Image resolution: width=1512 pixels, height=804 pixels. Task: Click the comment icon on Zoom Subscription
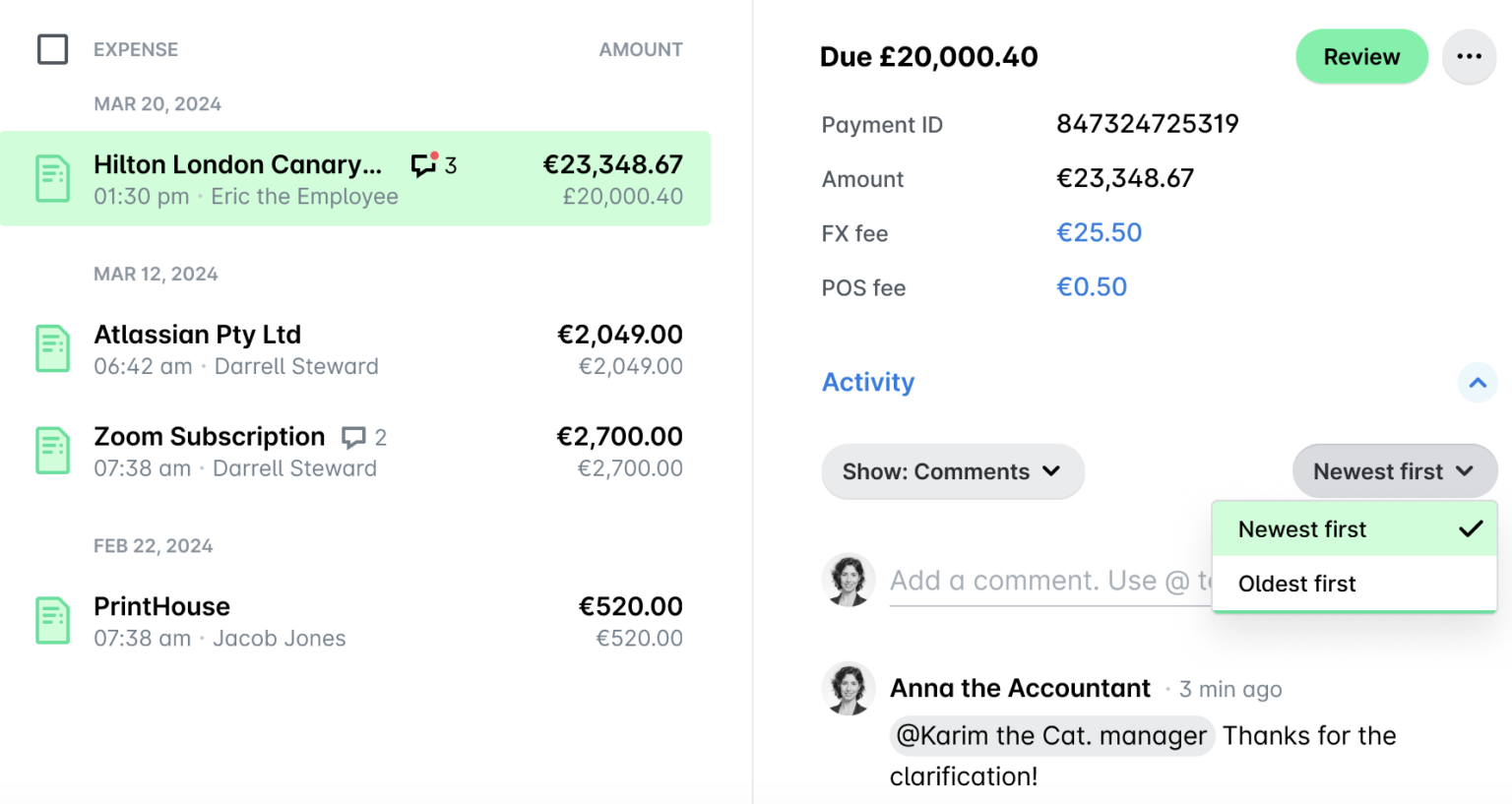(355, 438)
